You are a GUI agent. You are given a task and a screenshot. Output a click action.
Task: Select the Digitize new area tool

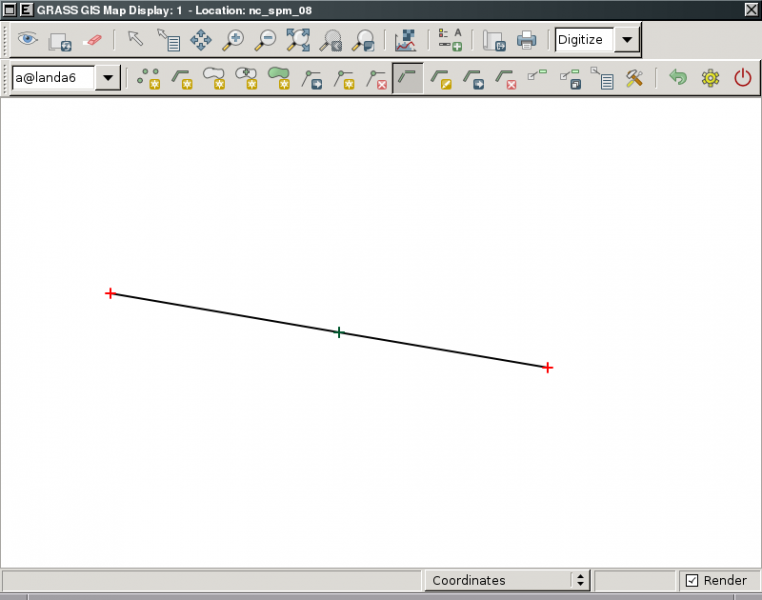coord(278,78)
